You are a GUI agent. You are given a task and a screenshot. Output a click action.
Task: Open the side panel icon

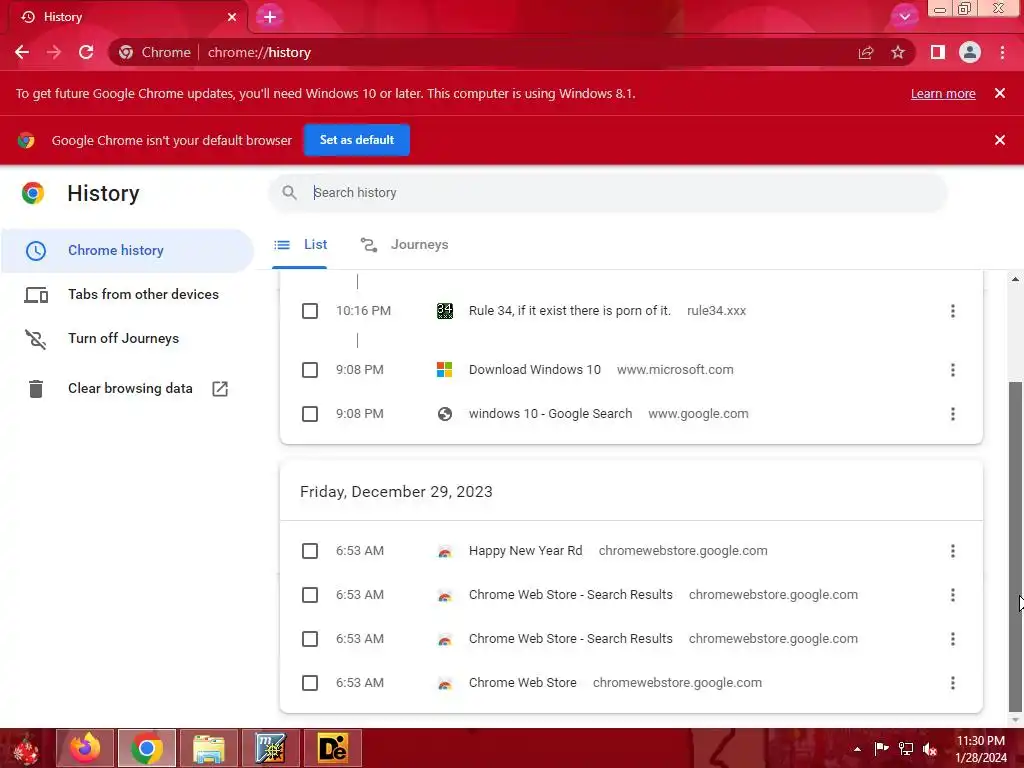[938, 52]
